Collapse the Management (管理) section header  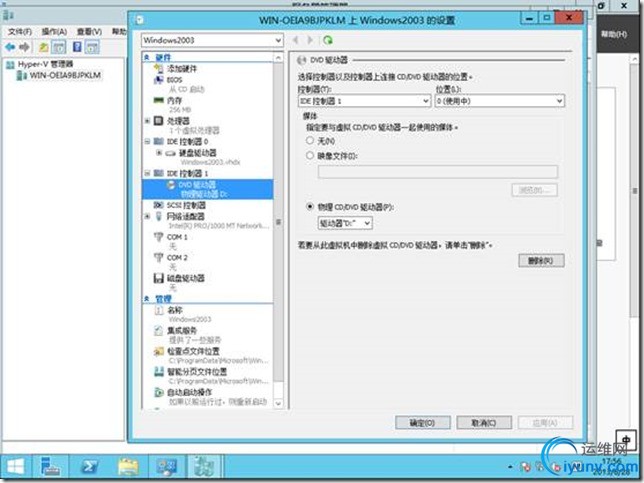click(147, 299)
